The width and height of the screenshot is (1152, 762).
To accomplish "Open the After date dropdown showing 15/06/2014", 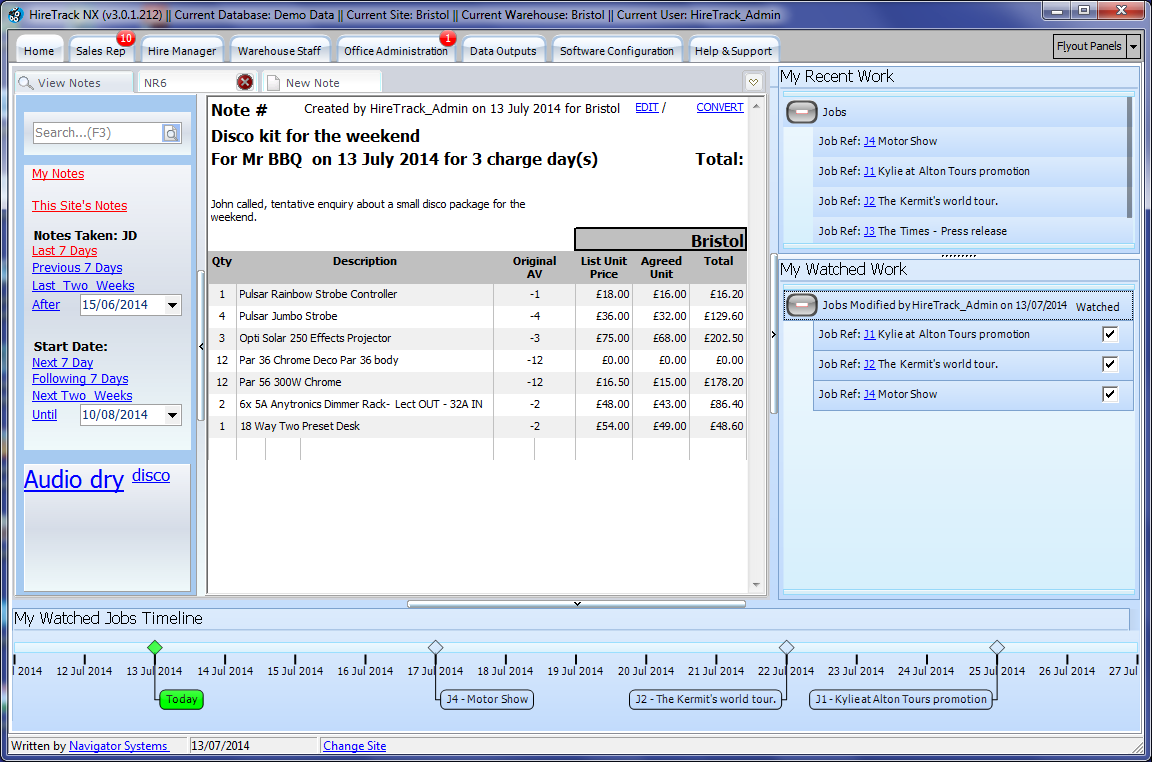I will click(x=172, y=305).
